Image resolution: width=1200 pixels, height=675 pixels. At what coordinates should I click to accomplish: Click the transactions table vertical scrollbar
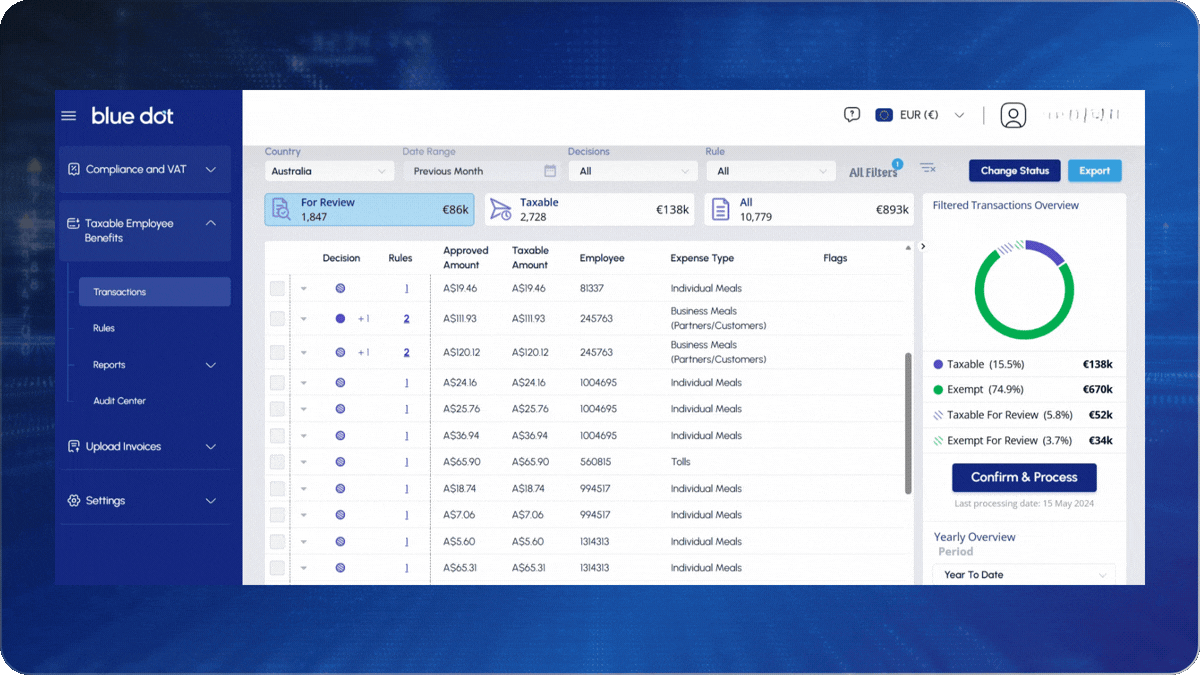[x=908, y=420]
